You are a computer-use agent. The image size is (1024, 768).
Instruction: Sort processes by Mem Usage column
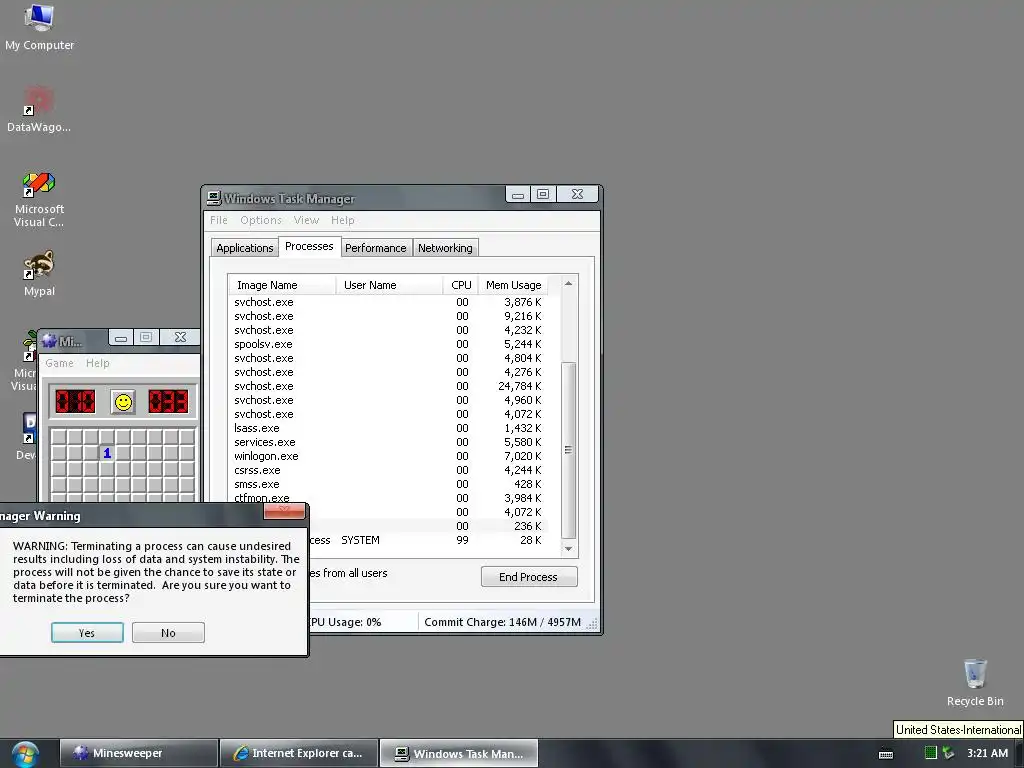[x=513, y=285]
